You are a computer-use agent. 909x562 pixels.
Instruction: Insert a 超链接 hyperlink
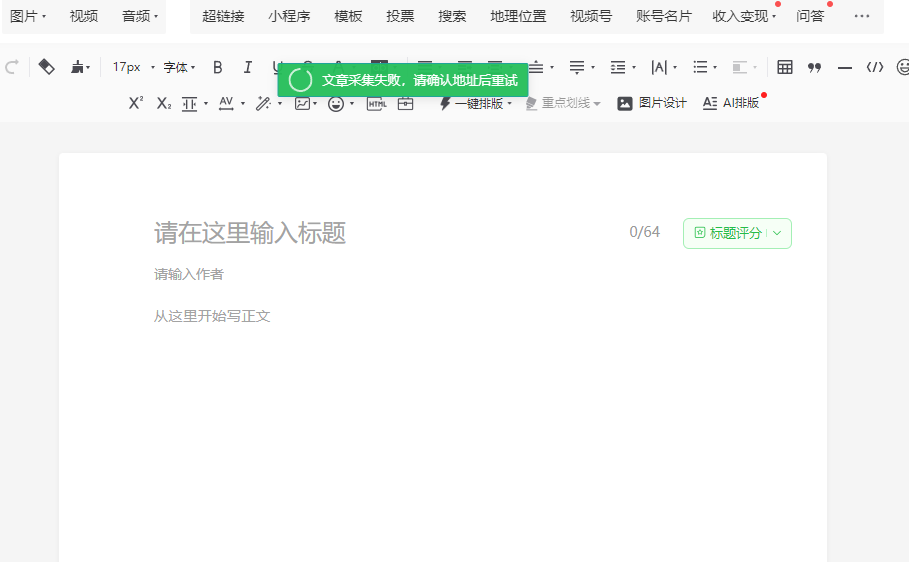point(223,16)
